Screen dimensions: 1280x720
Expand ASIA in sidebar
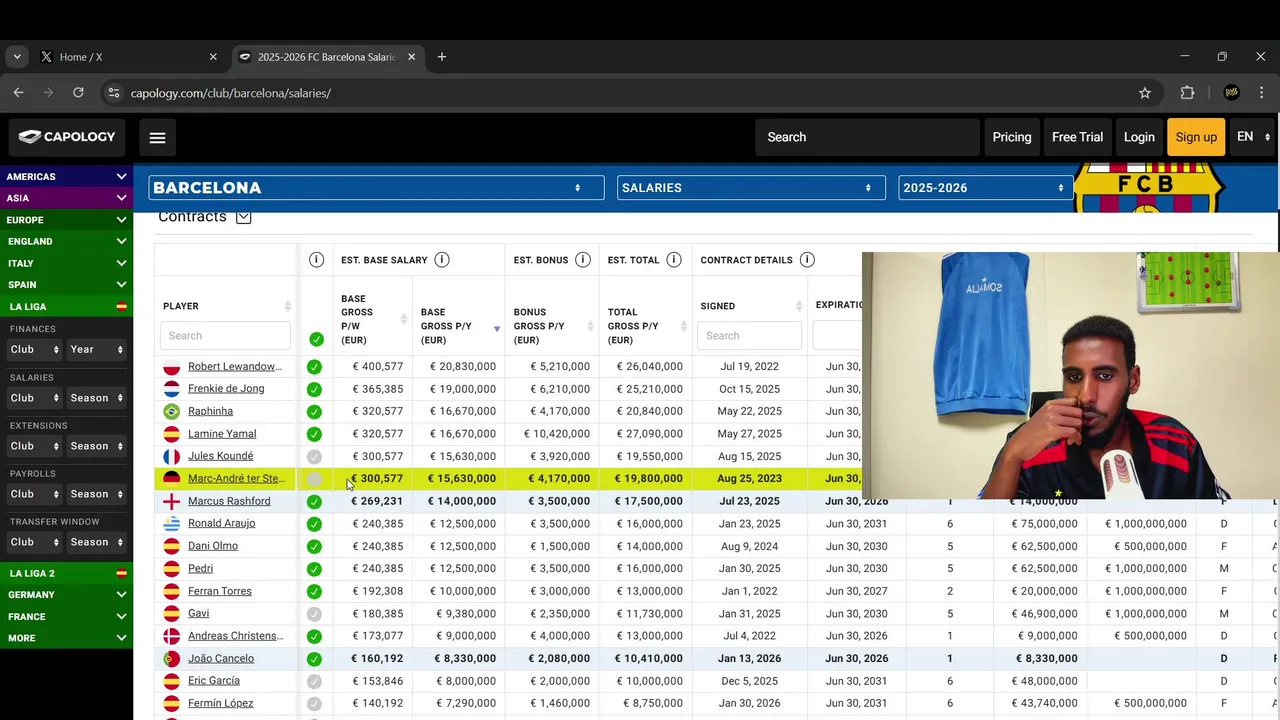[66, 198]
